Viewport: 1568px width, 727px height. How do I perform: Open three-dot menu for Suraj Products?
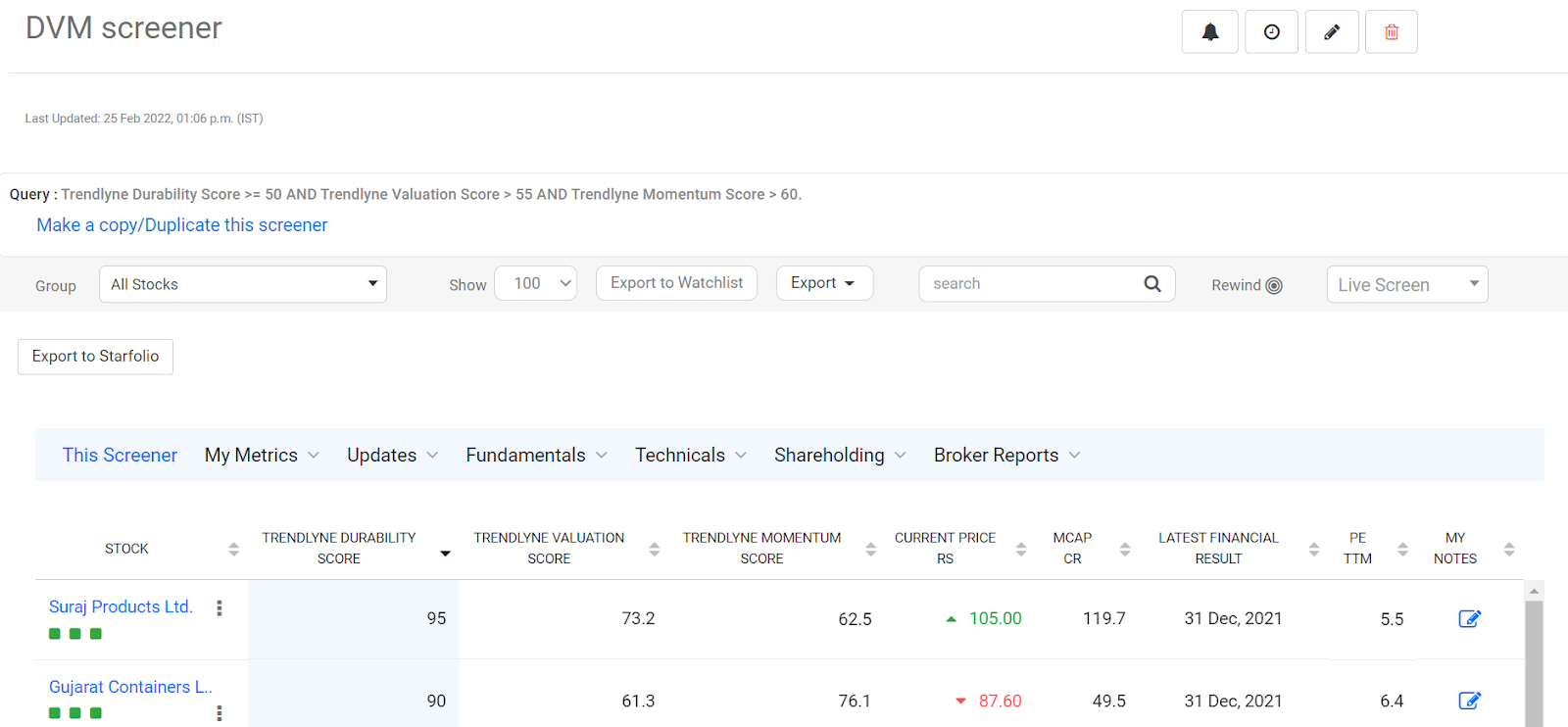220,607
